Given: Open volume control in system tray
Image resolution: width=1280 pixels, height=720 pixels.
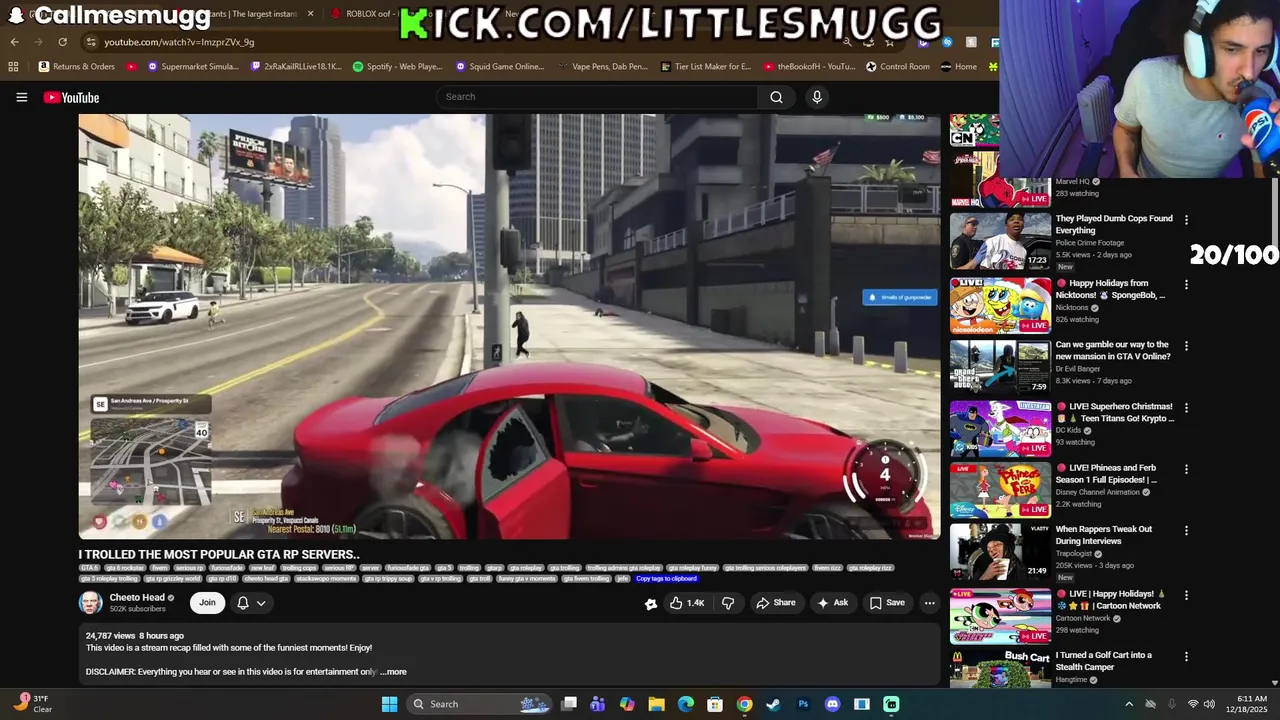Looking at the screenshot, I should pos(1209,704).
